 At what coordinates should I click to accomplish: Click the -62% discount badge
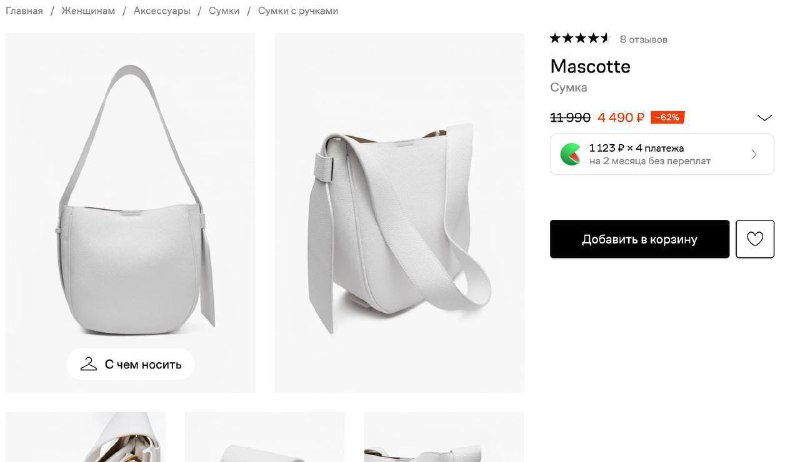tap(667, 117)
